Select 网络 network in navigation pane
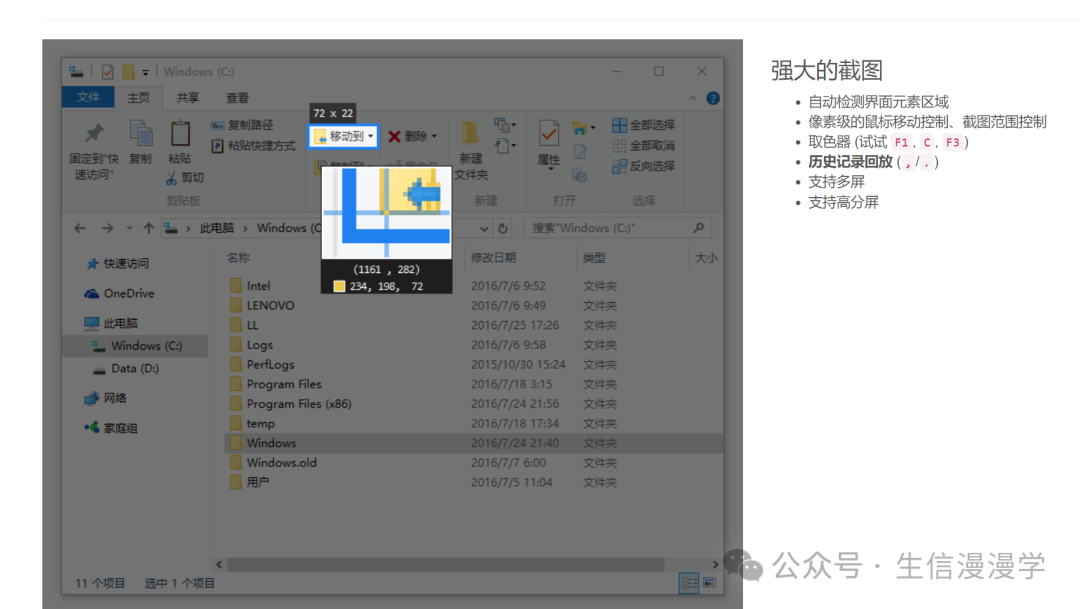The image size is (1080, 609). (x=105, y=398)
